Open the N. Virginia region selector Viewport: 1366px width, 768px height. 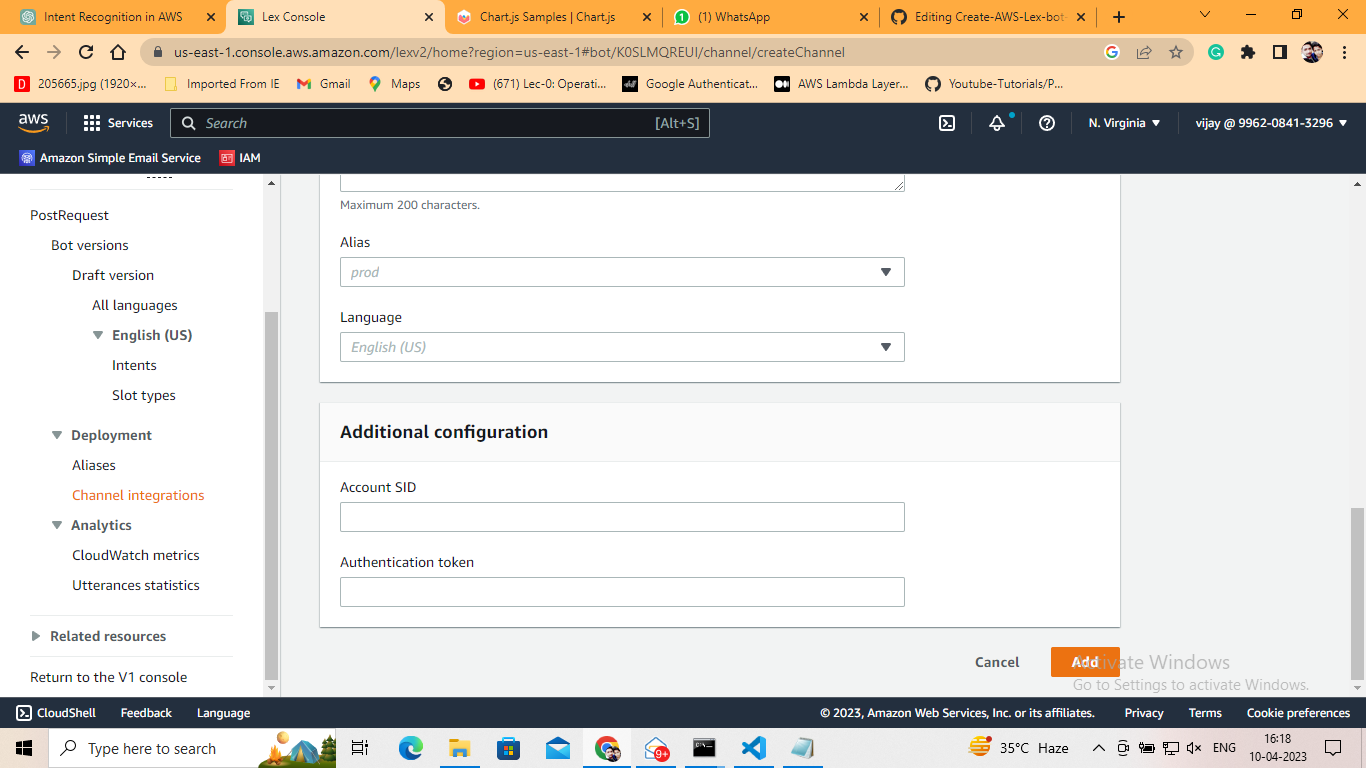coord(1122,122)
